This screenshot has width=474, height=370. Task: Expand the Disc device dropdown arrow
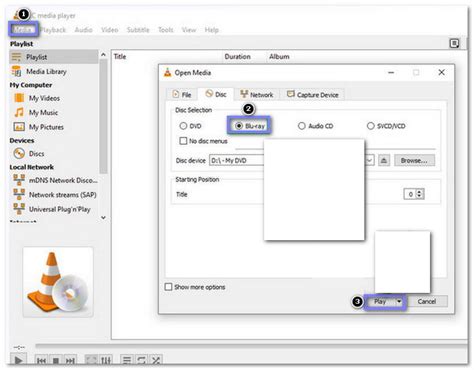pyautogui.click(x=370, y=160)
